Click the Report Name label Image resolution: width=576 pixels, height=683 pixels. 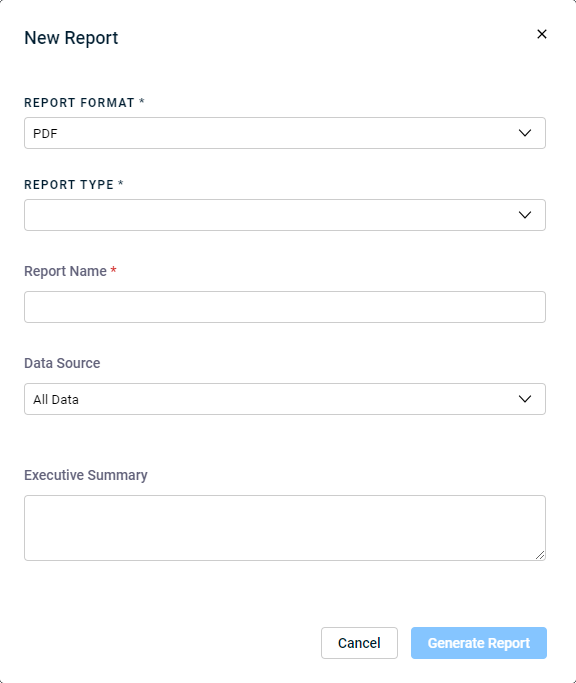pyautogui.click(x=65, y=271)
